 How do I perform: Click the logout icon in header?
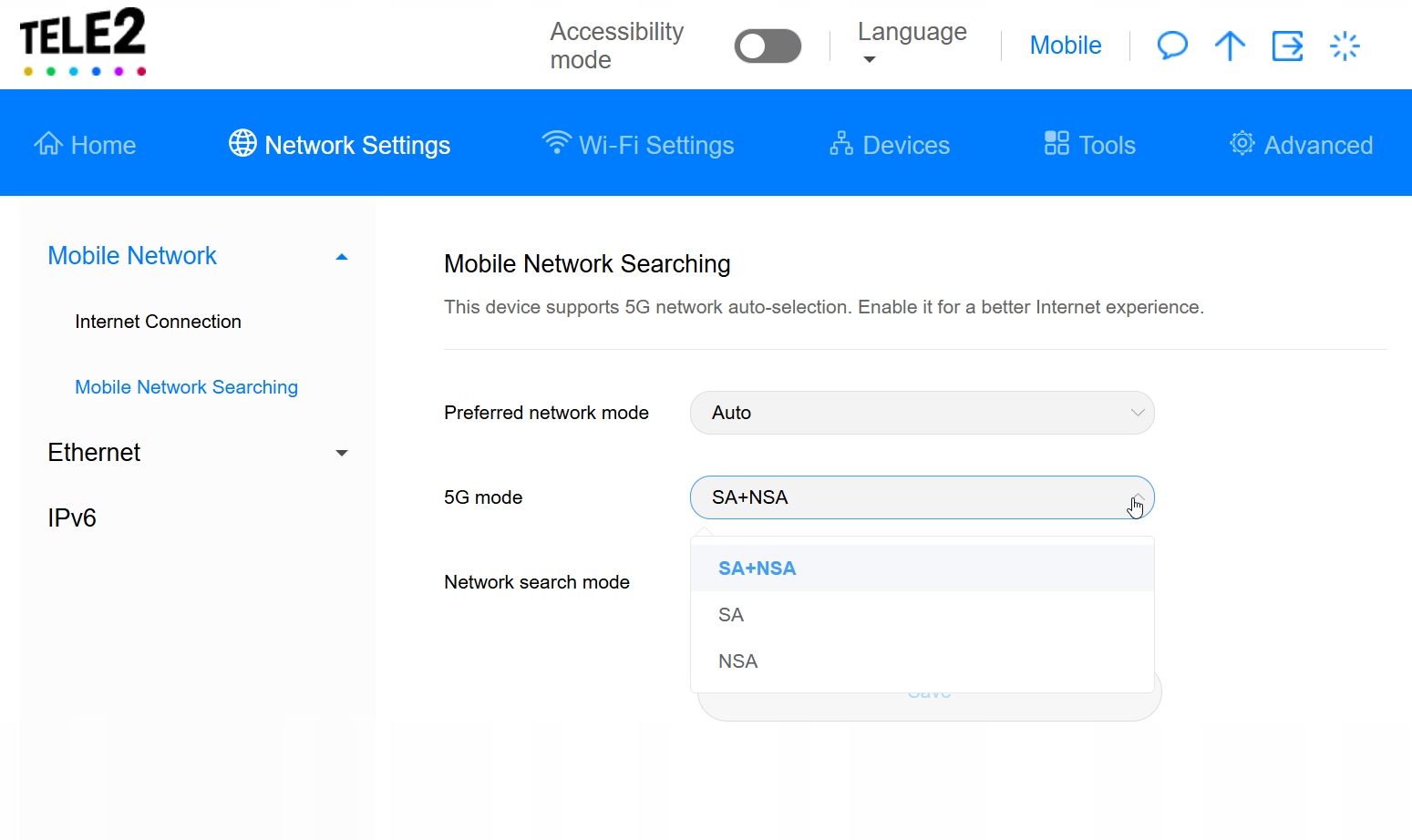point(1287,46)
